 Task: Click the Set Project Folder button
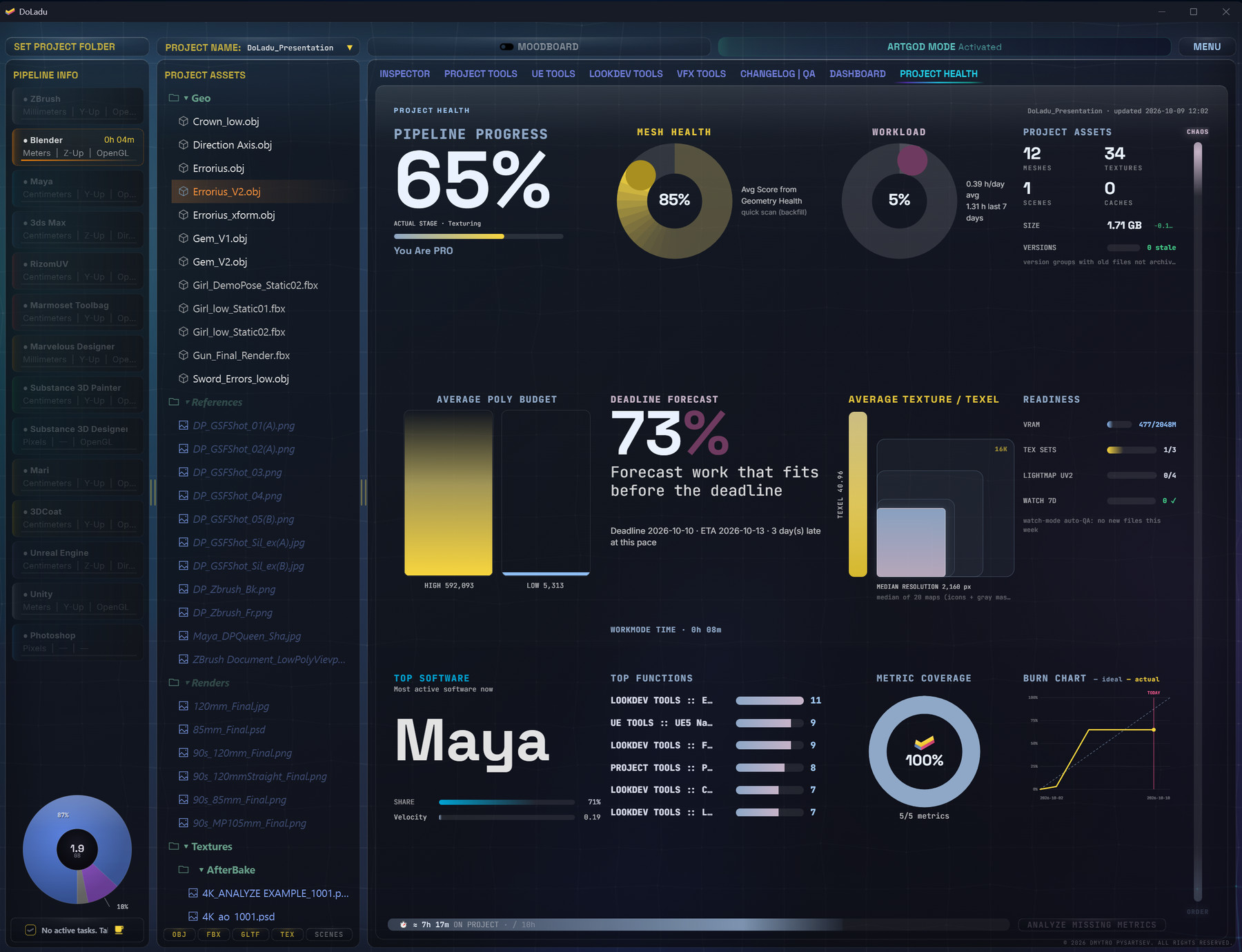click(x=77, y=47)
